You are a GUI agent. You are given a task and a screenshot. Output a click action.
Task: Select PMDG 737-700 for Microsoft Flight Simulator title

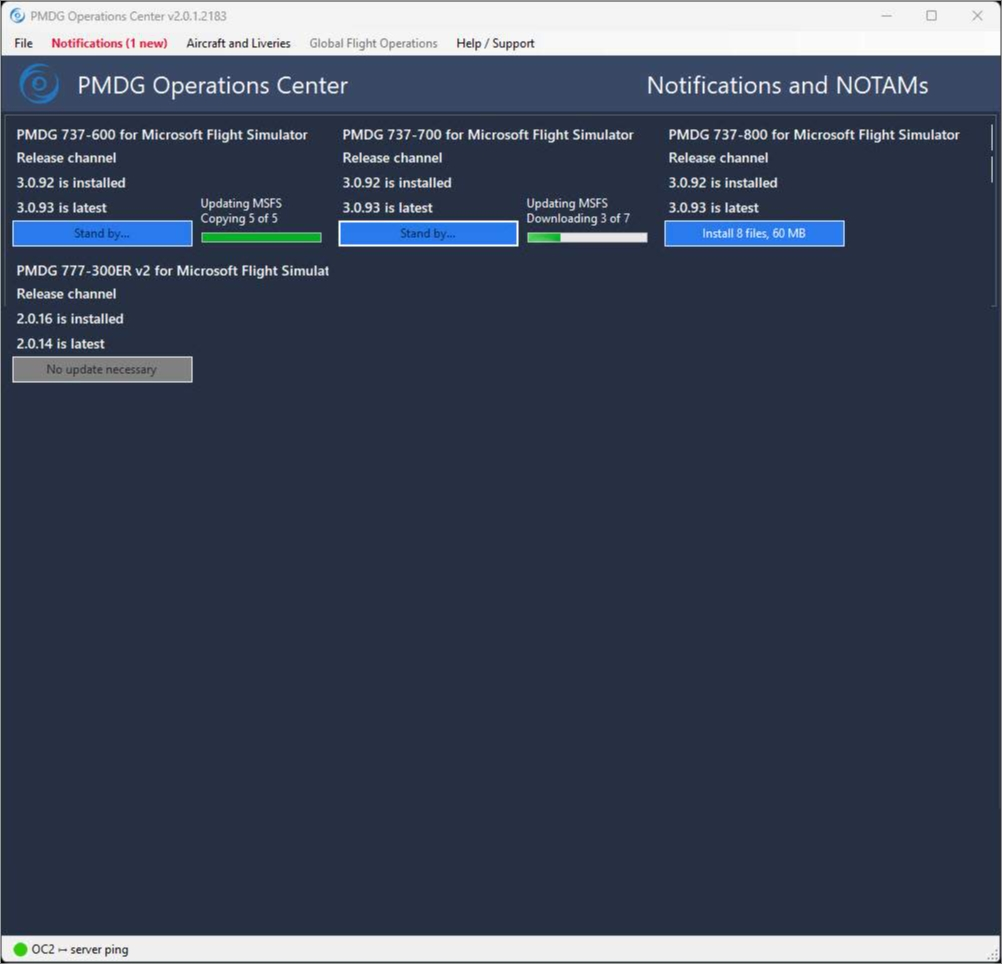point(488,135)
